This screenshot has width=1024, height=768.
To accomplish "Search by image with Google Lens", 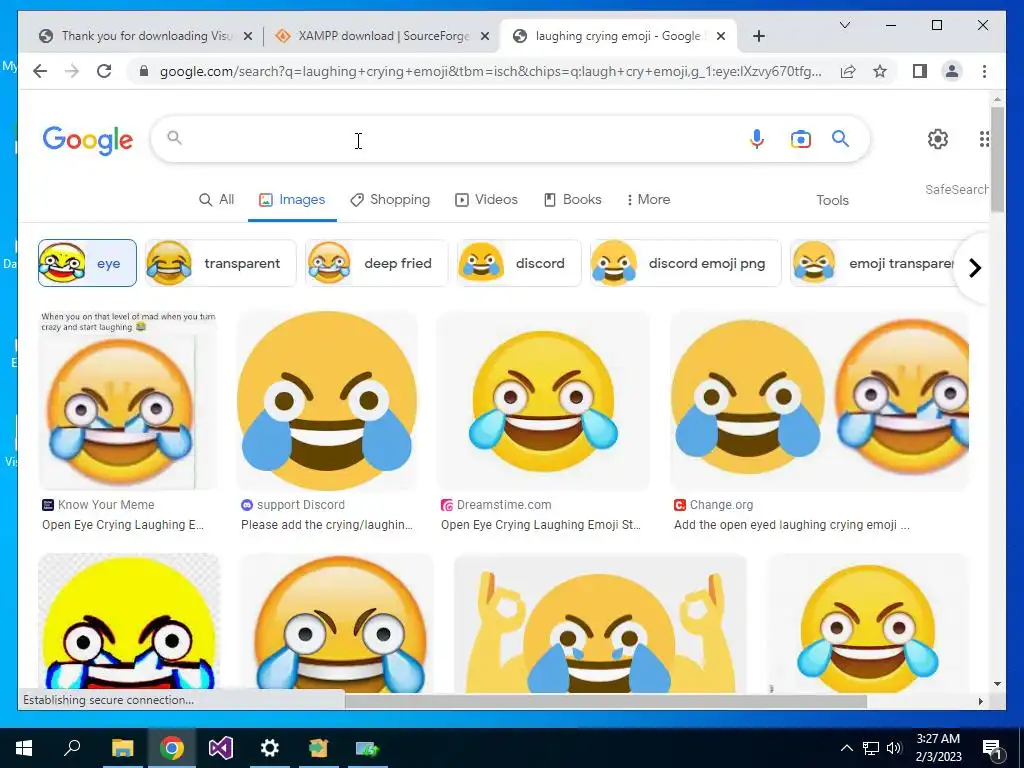I will (801, 139).
